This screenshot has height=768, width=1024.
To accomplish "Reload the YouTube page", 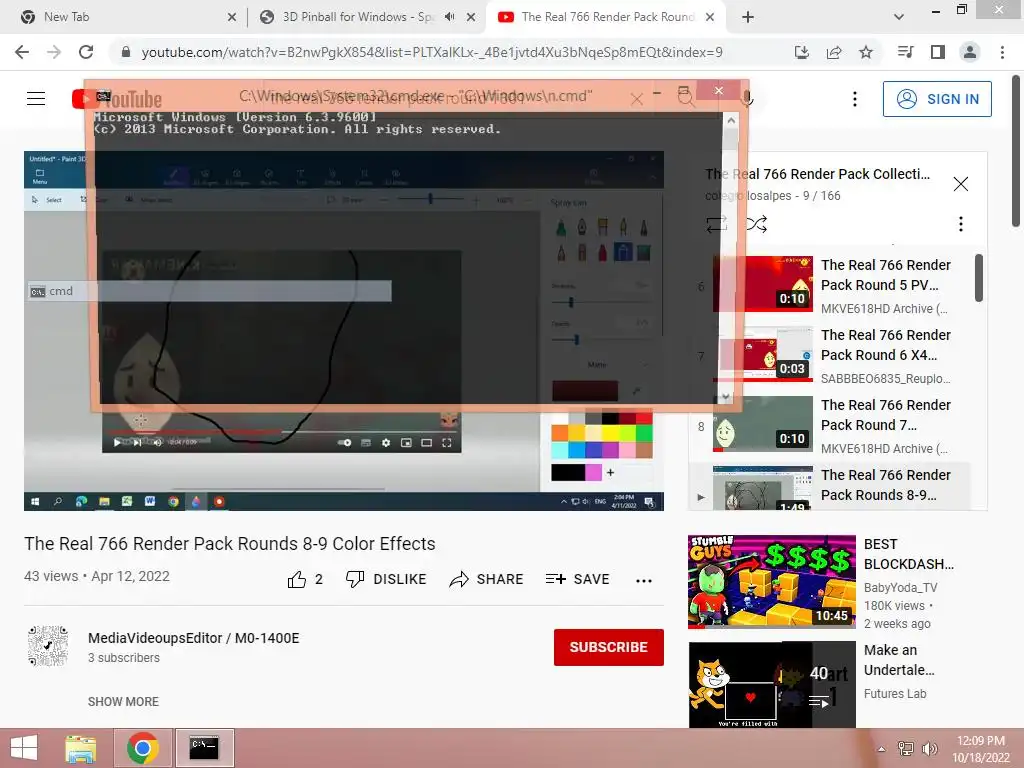I will click(x=86, y=52).
